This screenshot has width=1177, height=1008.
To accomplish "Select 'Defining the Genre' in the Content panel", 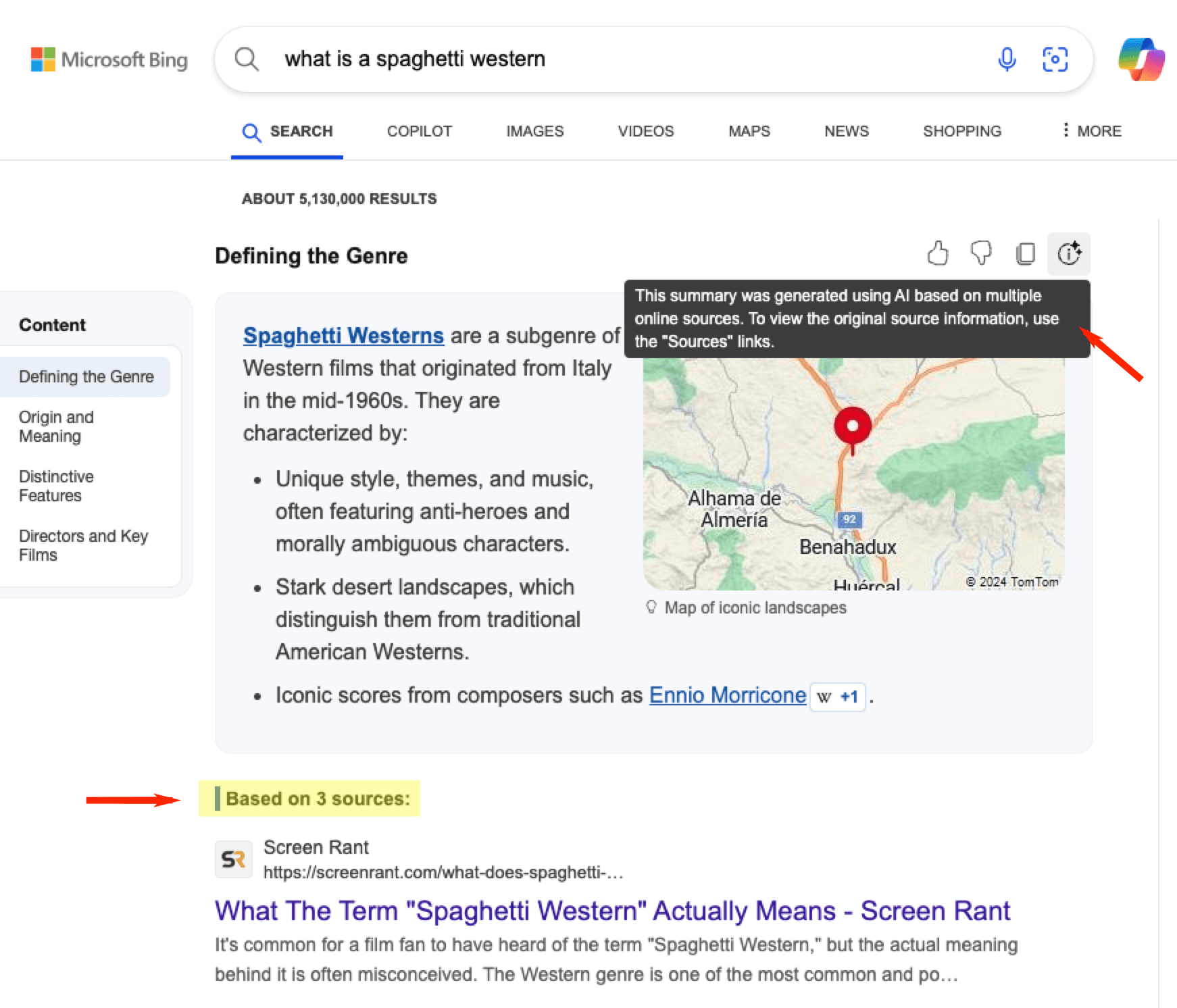I will point(86,376).
